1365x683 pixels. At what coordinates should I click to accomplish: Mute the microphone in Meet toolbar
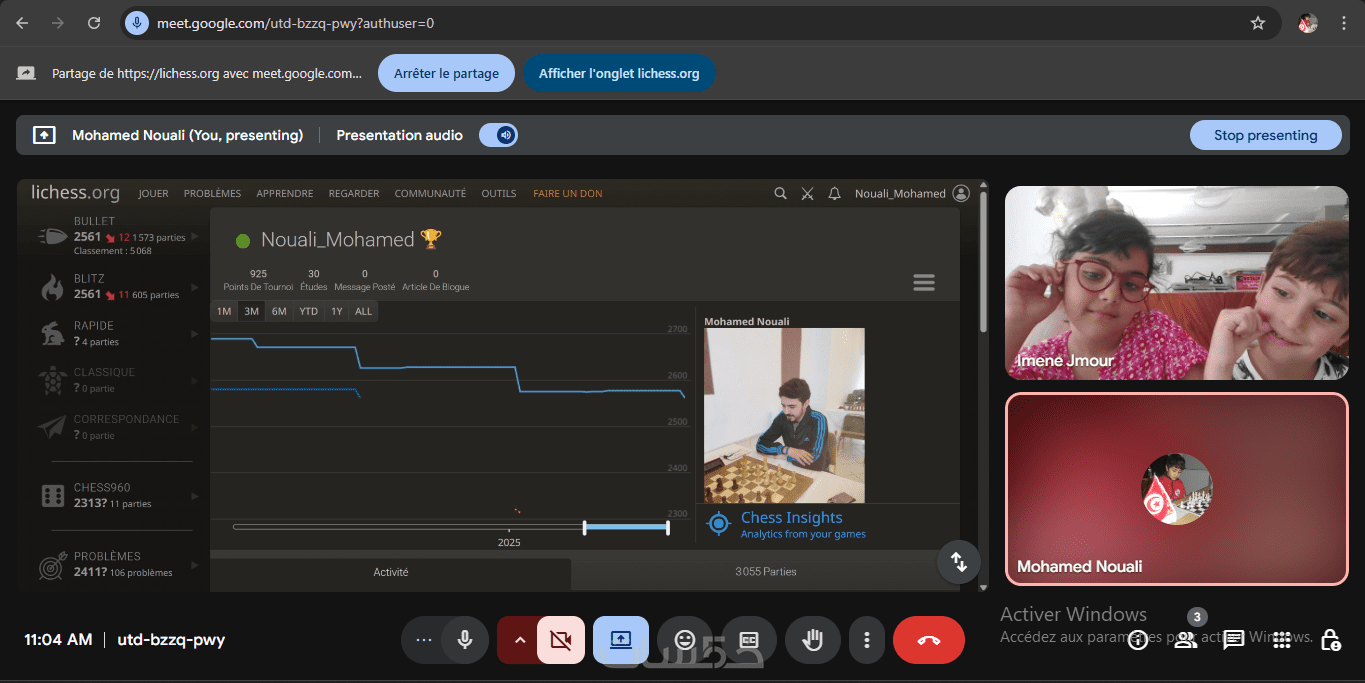coord(464,640)
